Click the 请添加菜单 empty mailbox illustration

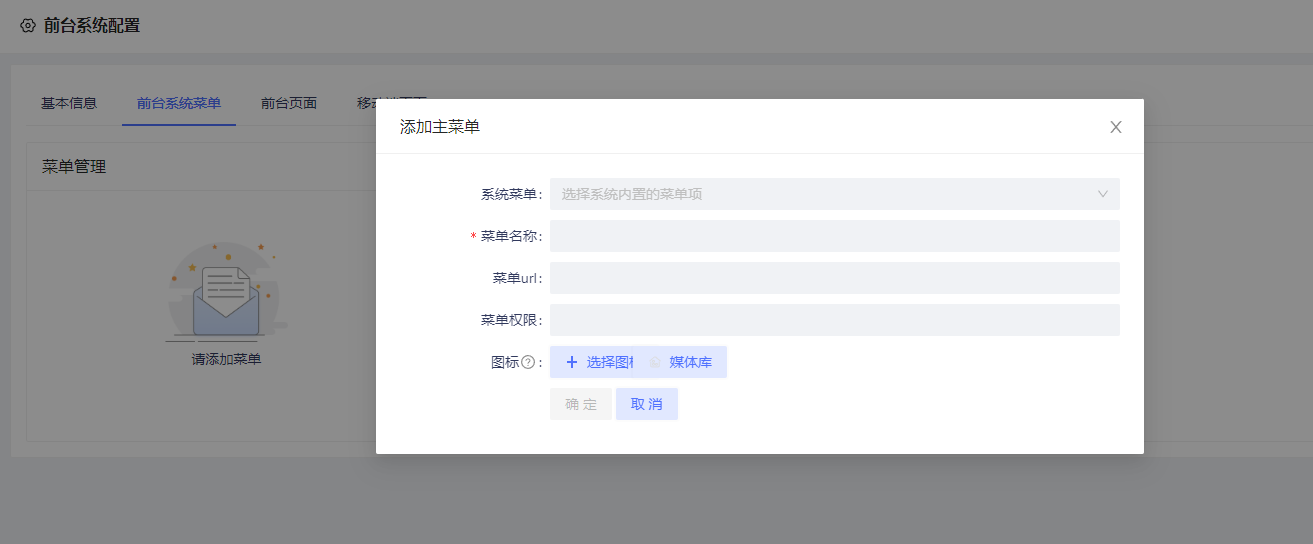pos(226,290)
